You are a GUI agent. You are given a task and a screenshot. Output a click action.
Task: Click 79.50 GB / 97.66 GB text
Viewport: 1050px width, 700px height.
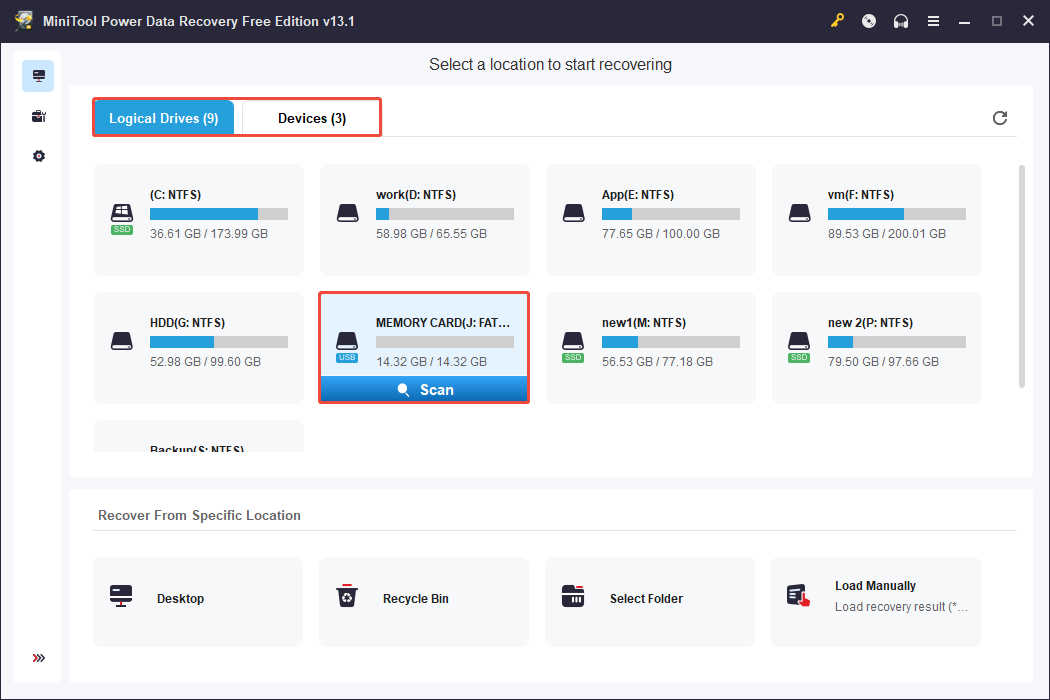883,362
